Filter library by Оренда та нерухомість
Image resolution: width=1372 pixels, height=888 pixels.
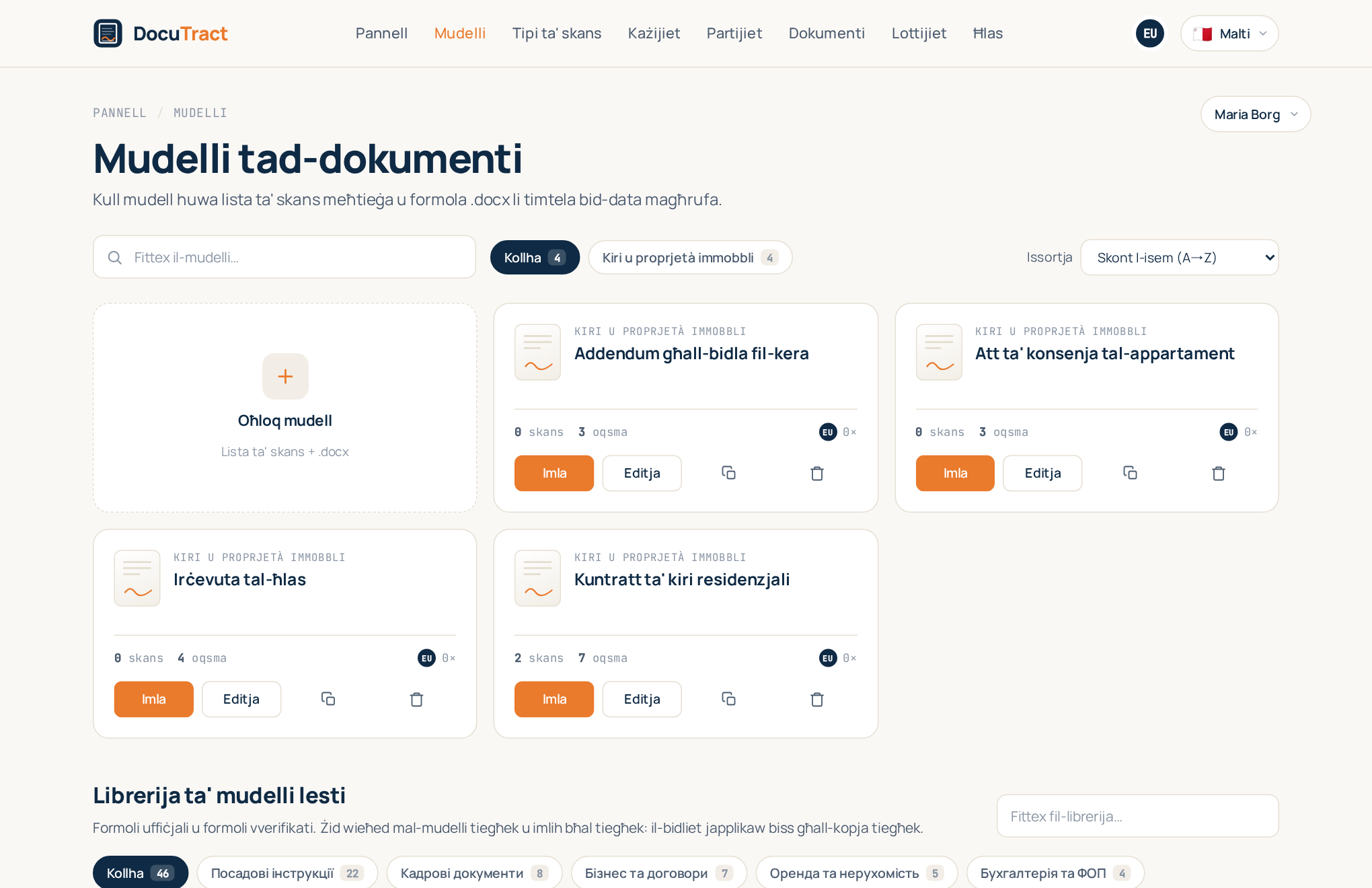[x=856, y=873]
